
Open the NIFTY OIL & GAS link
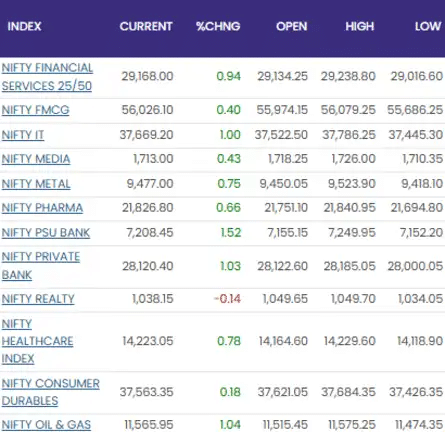click(x=46, y=425)
